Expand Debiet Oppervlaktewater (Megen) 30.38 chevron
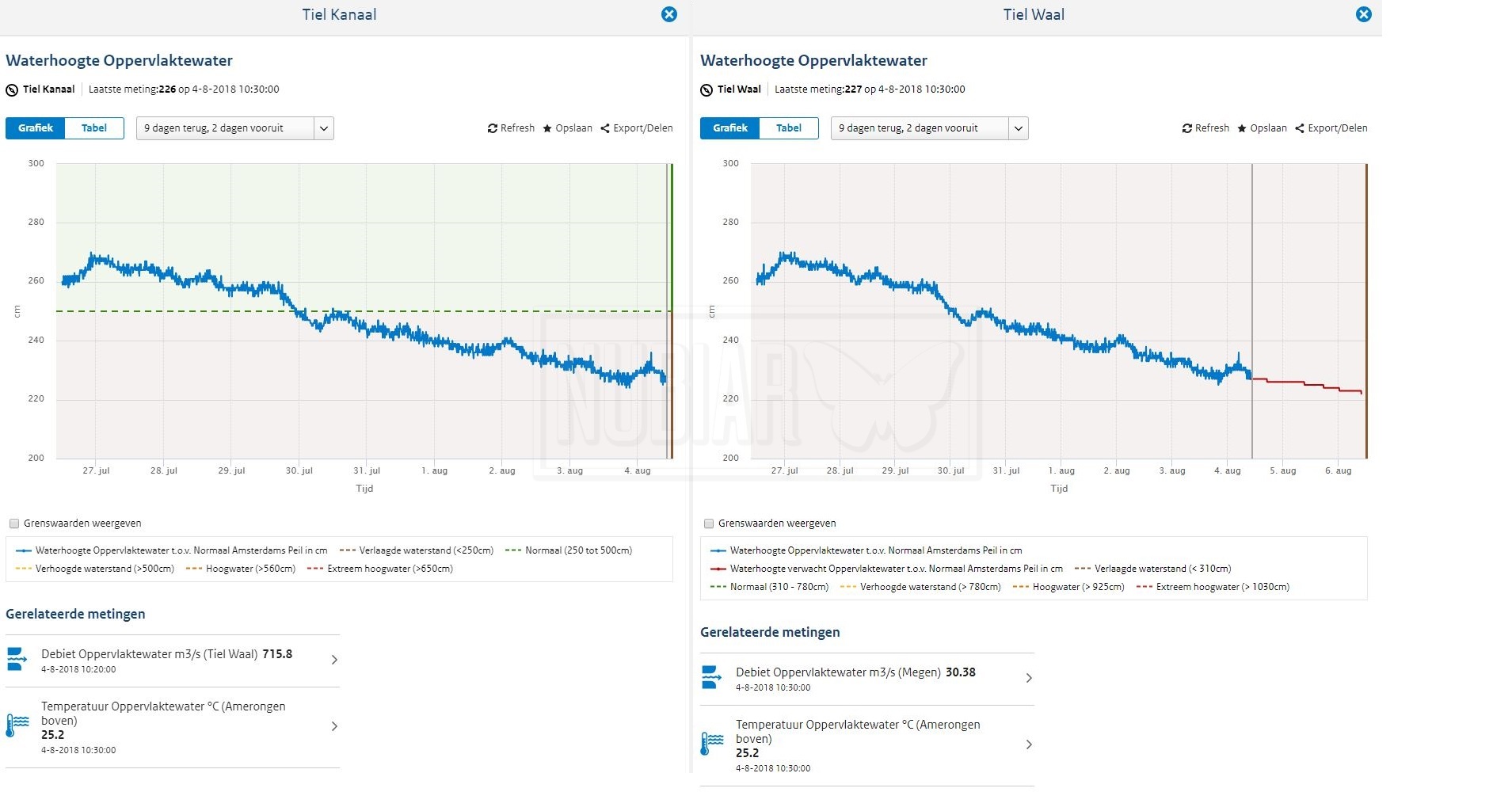Image resolution: width=1512 pixels, height=792 pixels. 1029,678
